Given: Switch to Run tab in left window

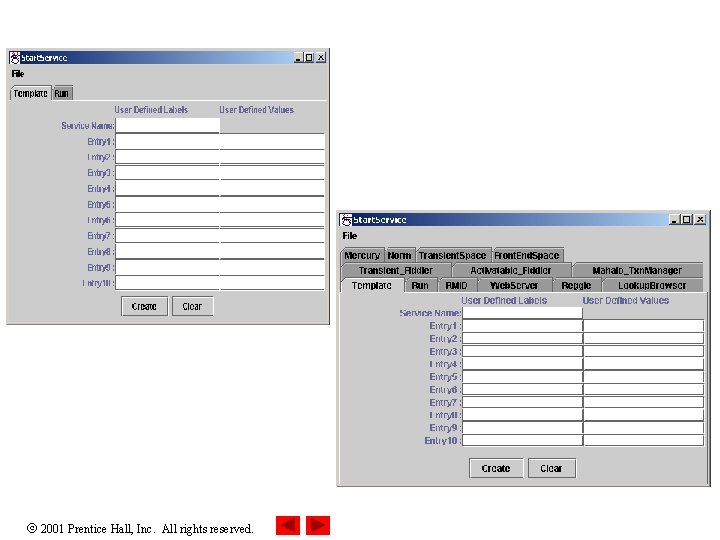Looking at the screenshot, I should click(x=62, y=94).
